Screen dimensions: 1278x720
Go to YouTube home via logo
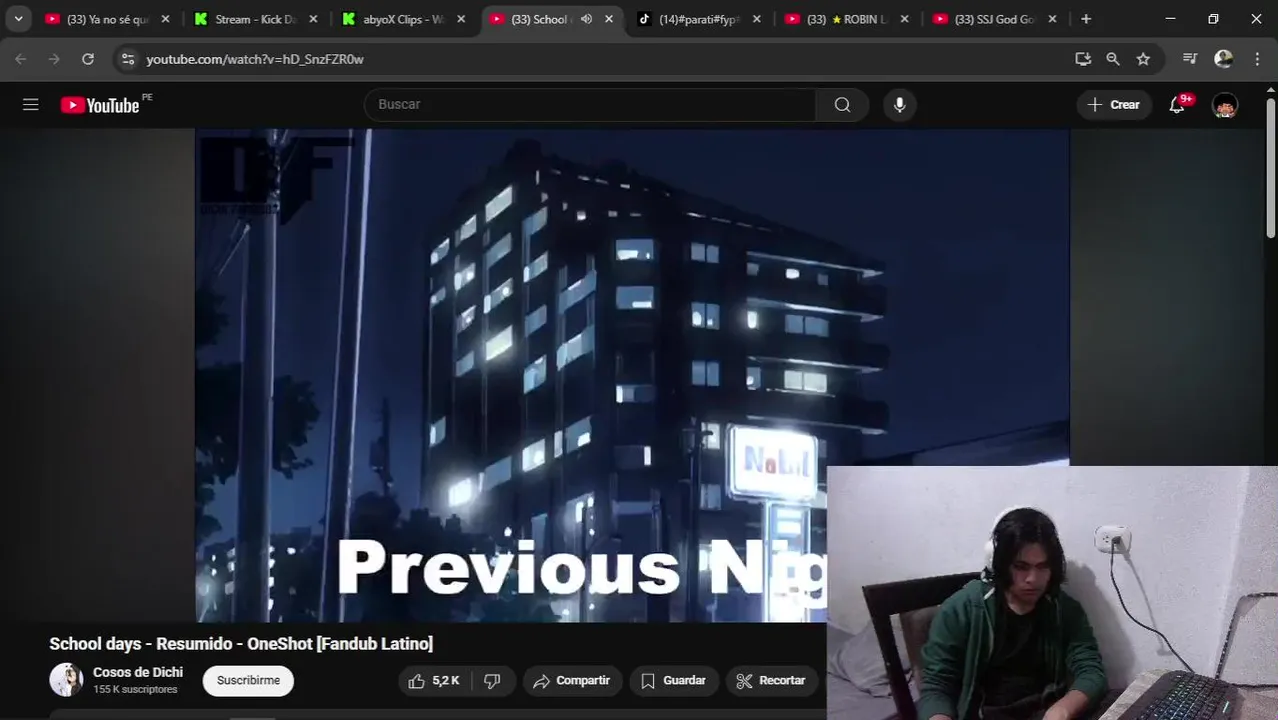(x=100, y=105)
